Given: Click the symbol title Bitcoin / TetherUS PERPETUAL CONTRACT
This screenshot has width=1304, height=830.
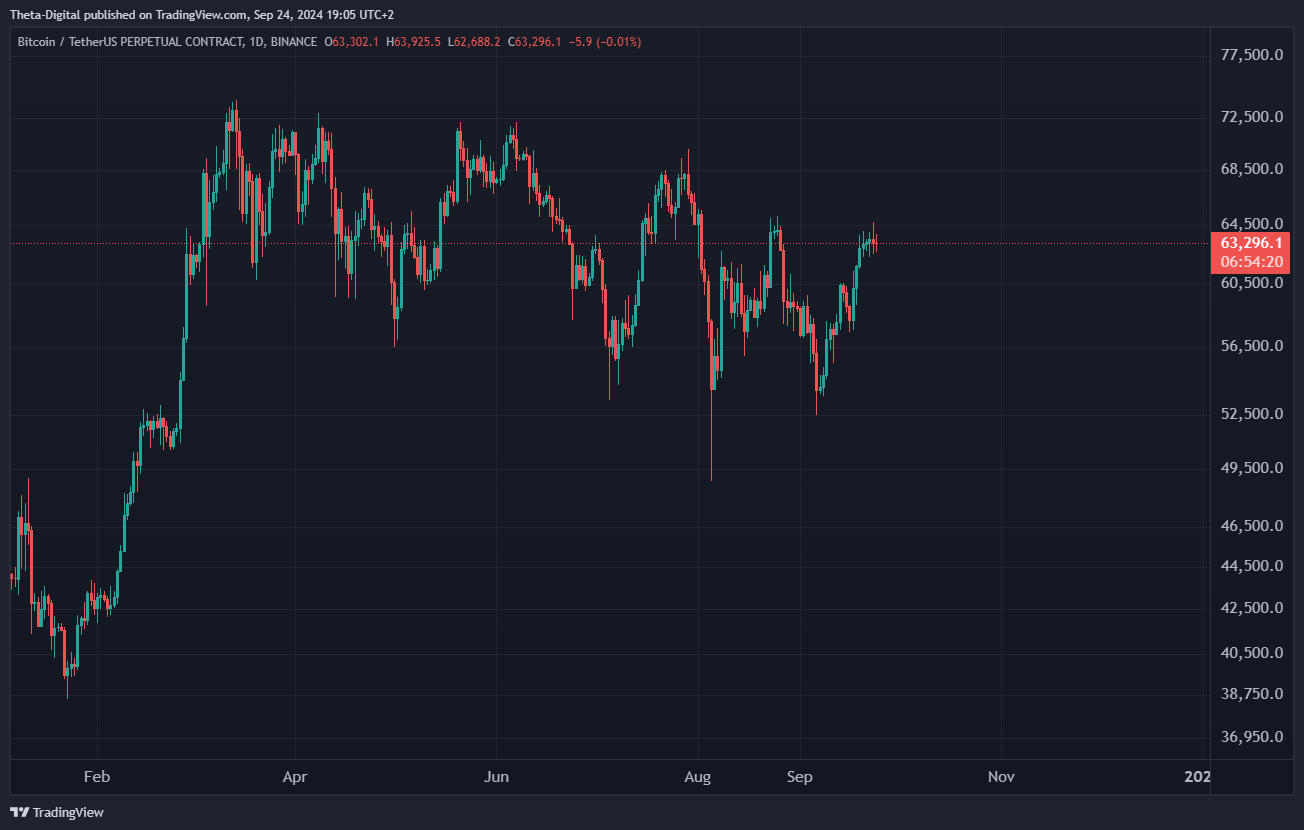Looking at the screenshot, I should [x=131, y=42].
